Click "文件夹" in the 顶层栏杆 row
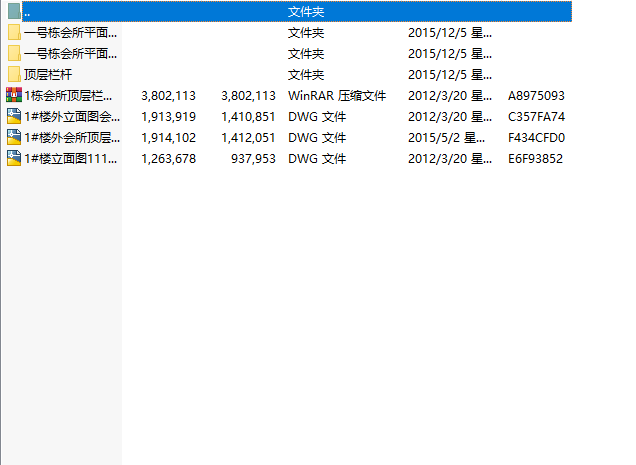The height and width of the screenshot is (465, 636). [306, 75]
